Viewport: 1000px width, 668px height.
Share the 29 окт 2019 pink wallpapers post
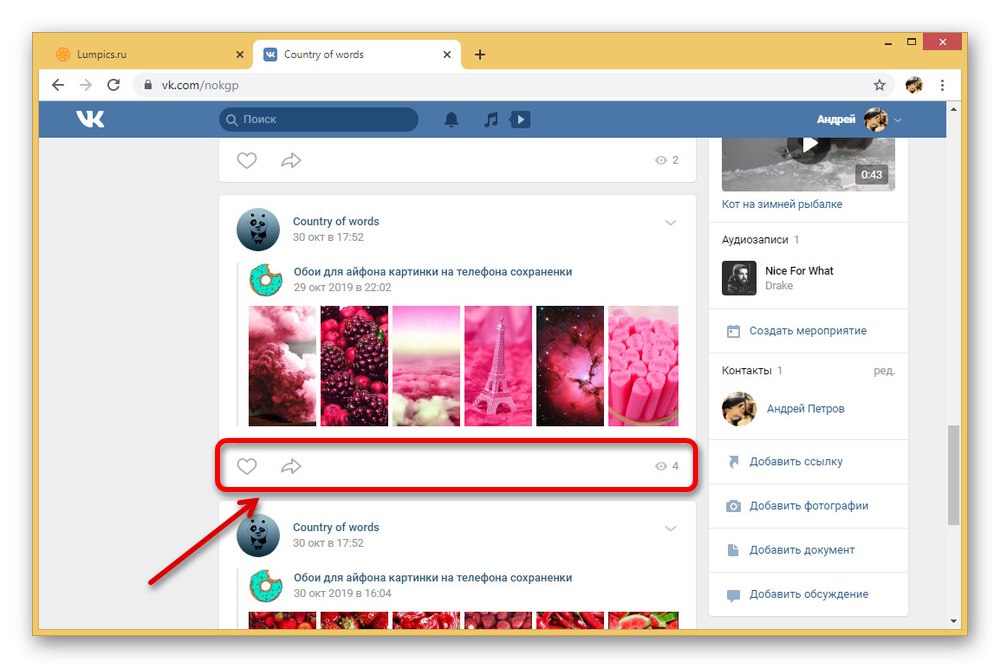291,466
